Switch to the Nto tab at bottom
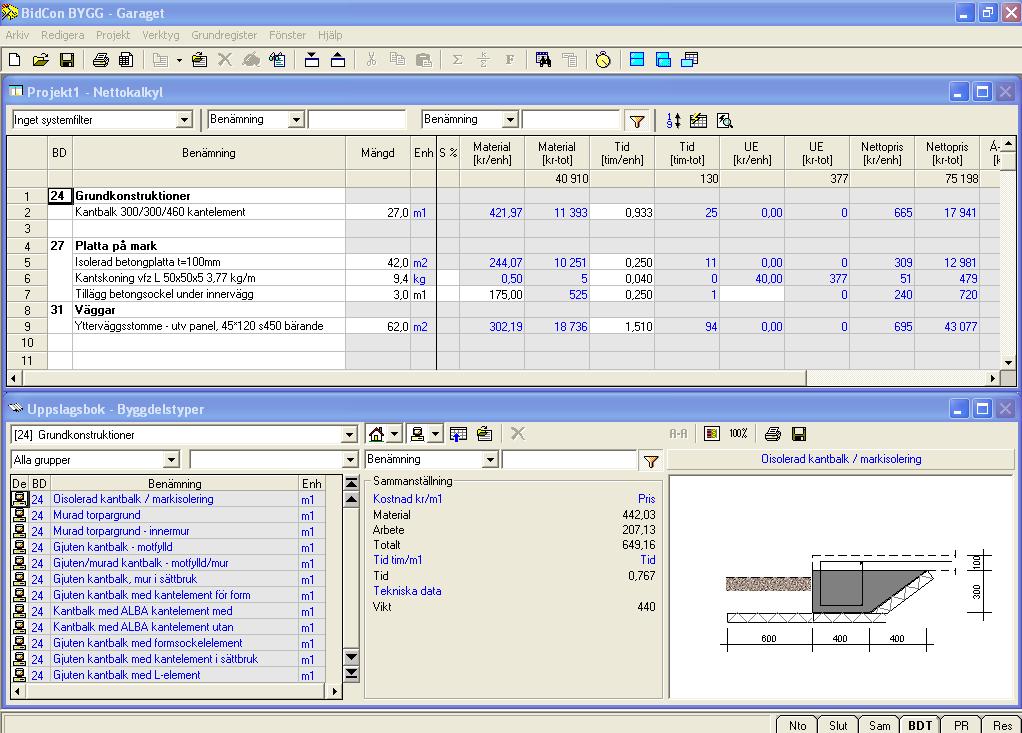Viewport: 1022px width, 733px height. (797, 725)
